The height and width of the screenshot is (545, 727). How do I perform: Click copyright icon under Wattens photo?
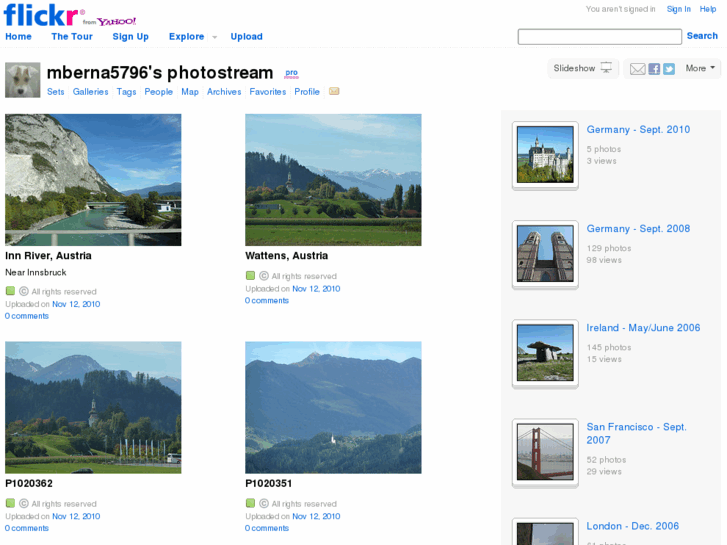coord(264,276)
